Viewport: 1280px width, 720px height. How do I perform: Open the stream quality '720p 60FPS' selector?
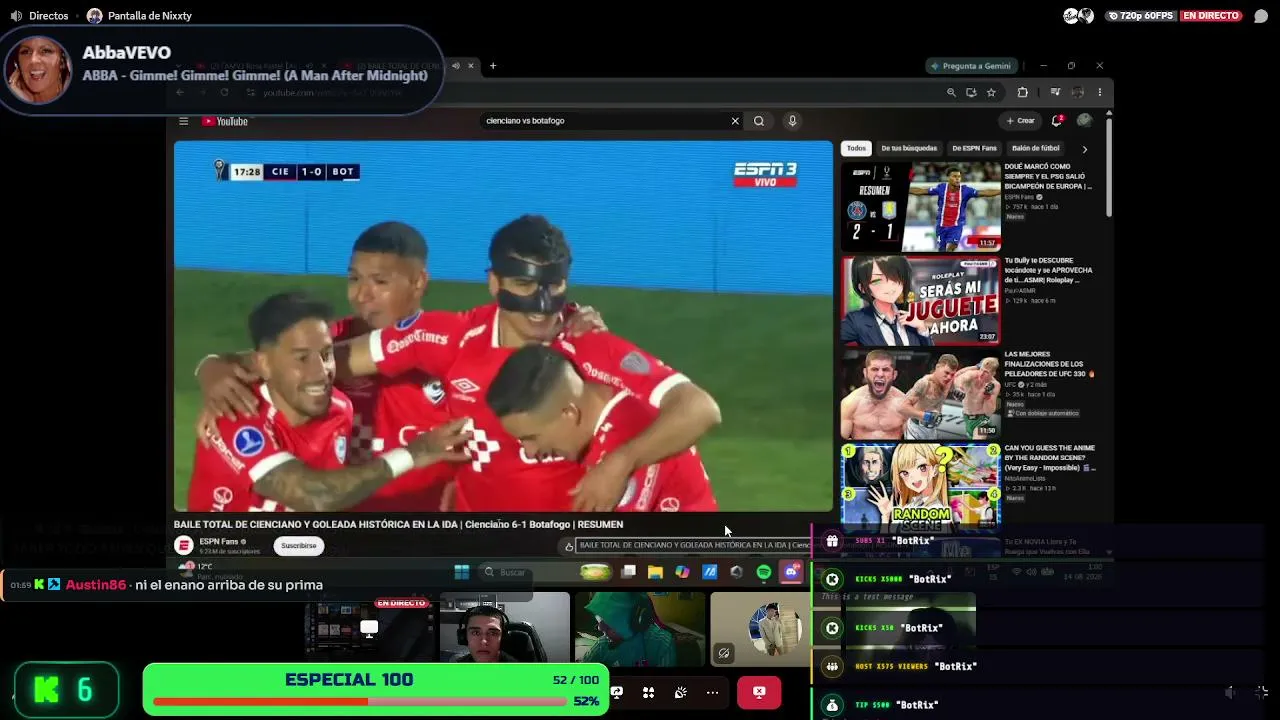click(x=1140, y=16)
